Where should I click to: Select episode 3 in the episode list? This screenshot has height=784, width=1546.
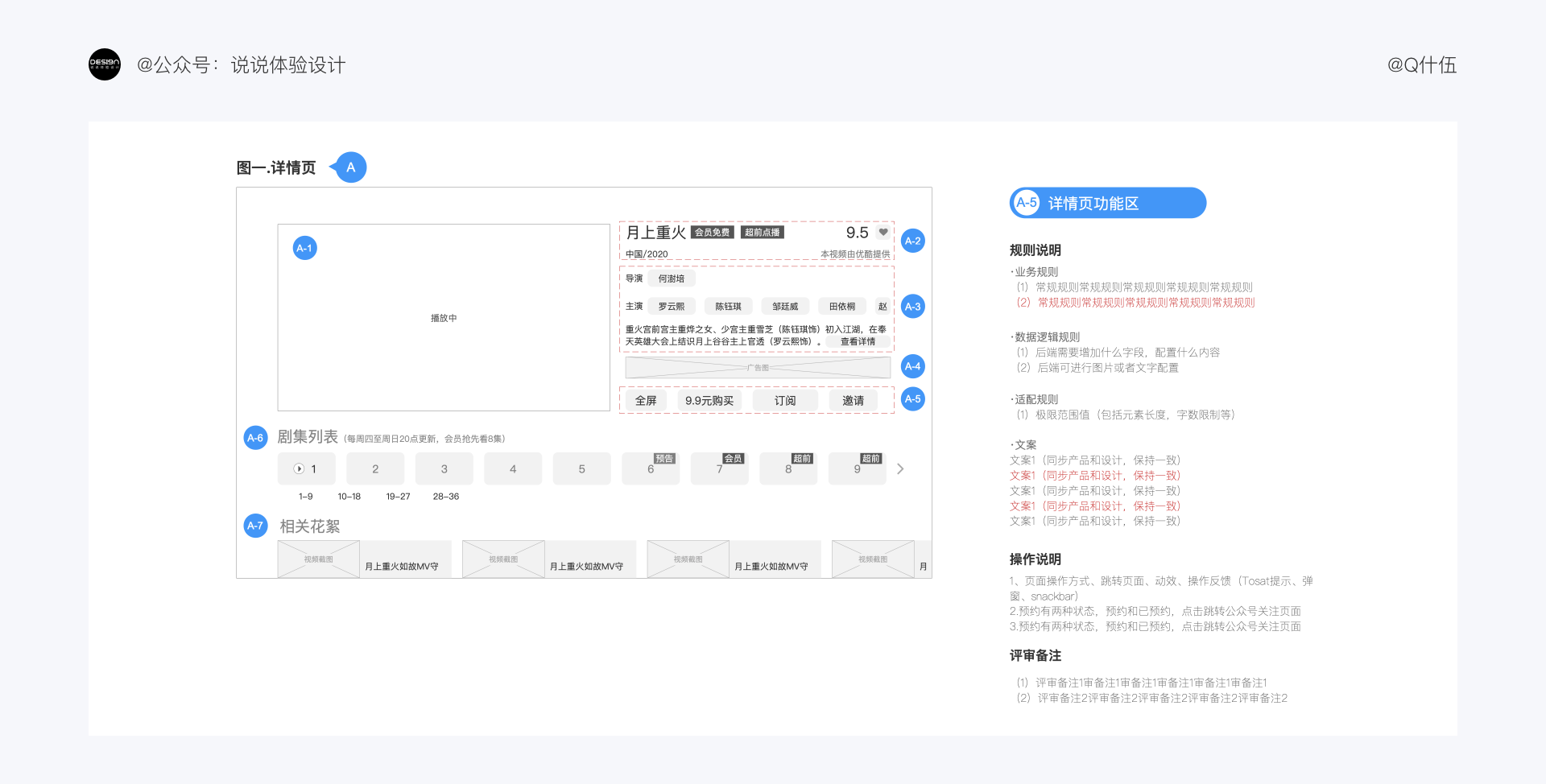pyautogui.click(x=444, y=469)
